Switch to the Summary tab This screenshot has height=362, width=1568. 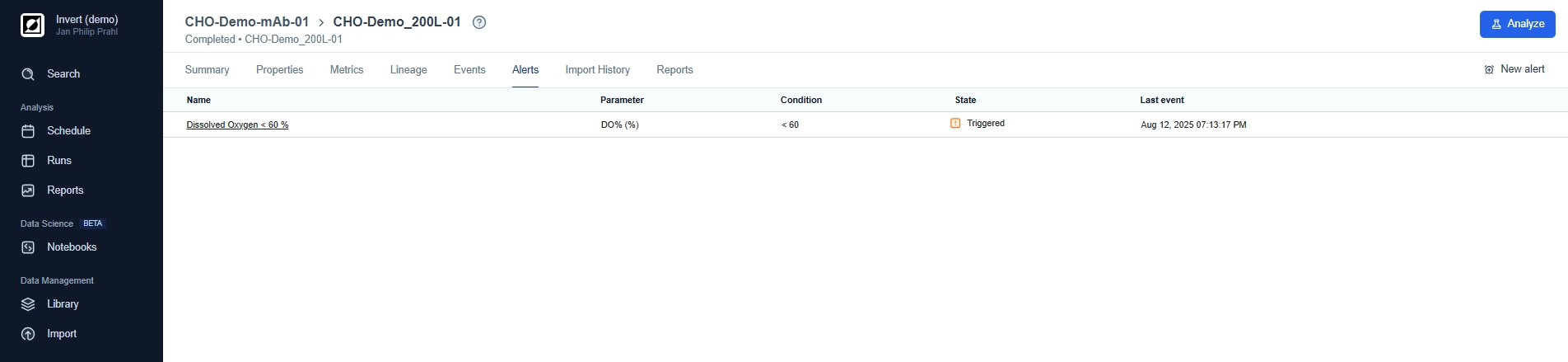click(x=207, y=70)
